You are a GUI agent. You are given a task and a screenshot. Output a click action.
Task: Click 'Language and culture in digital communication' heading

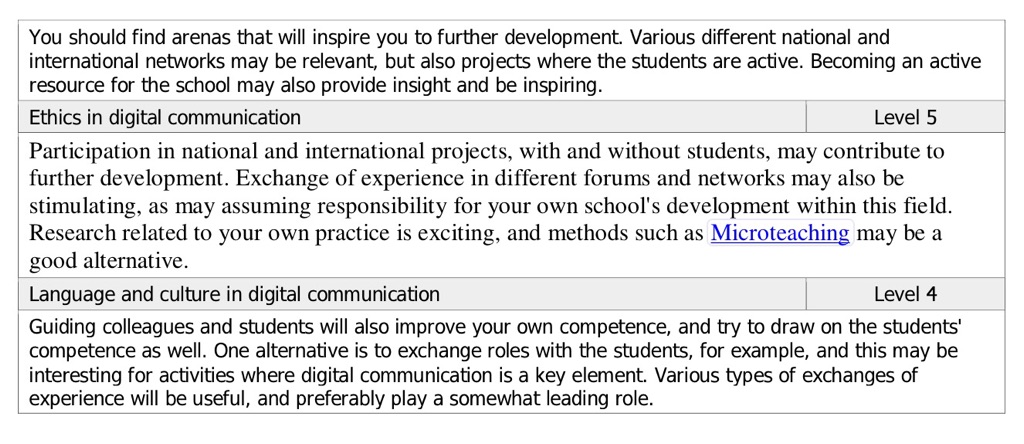(x=234, y=294)
